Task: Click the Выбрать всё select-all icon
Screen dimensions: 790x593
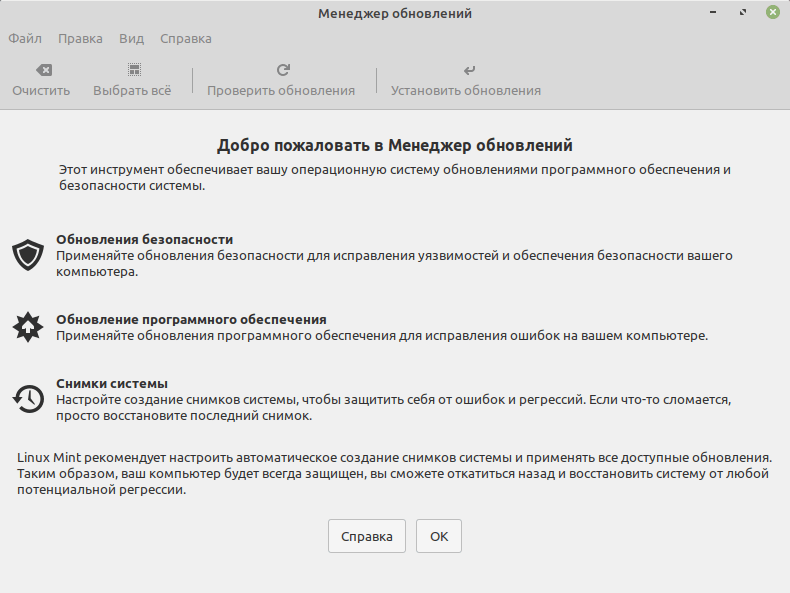Action: pos(134,70)
